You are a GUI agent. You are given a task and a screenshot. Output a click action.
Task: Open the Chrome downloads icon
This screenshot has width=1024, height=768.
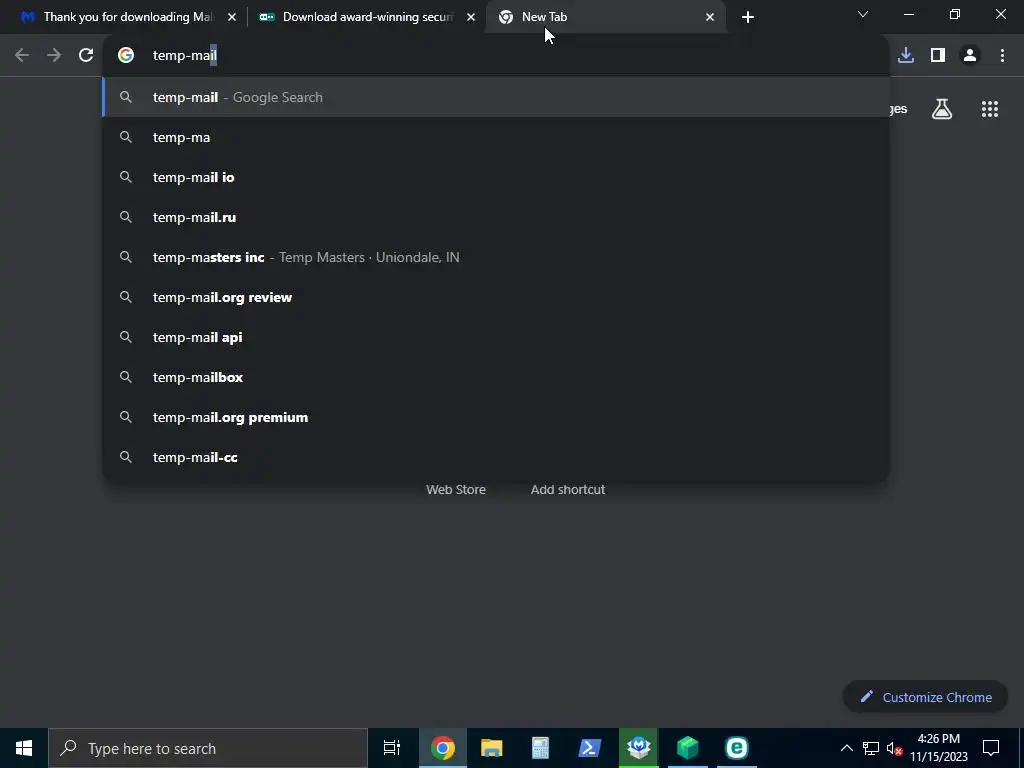pos(906,56)
